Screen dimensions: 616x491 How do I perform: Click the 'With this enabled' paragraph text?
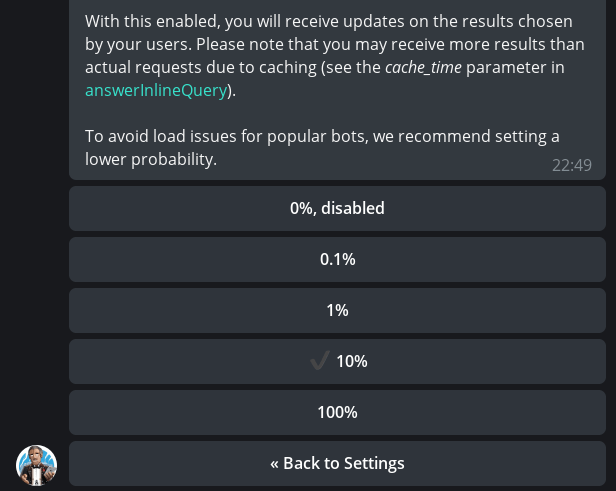click(x=334, y=56)
